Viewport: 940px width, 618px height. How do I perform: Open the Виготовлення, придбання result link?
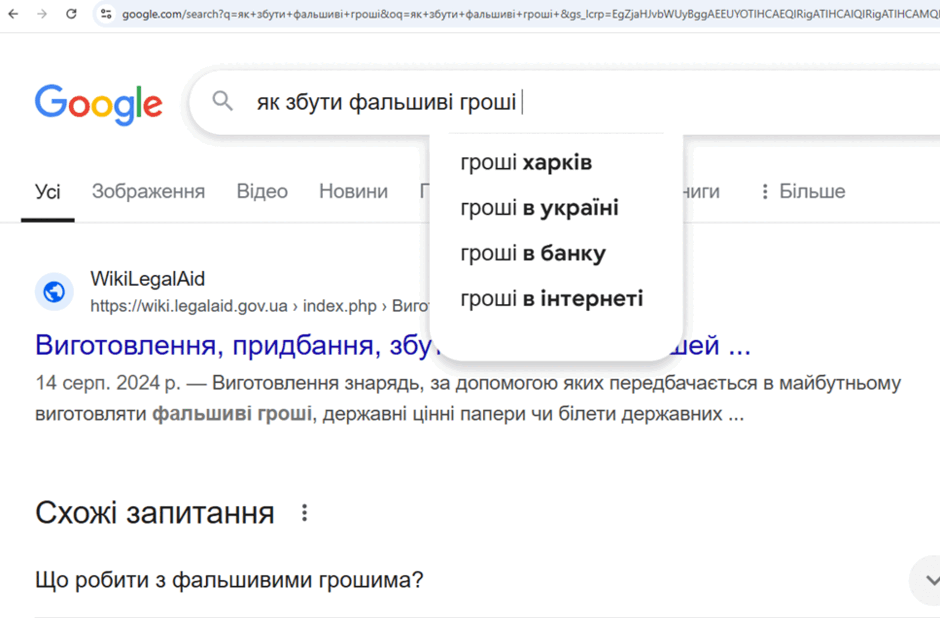click(x=392, y=345)
